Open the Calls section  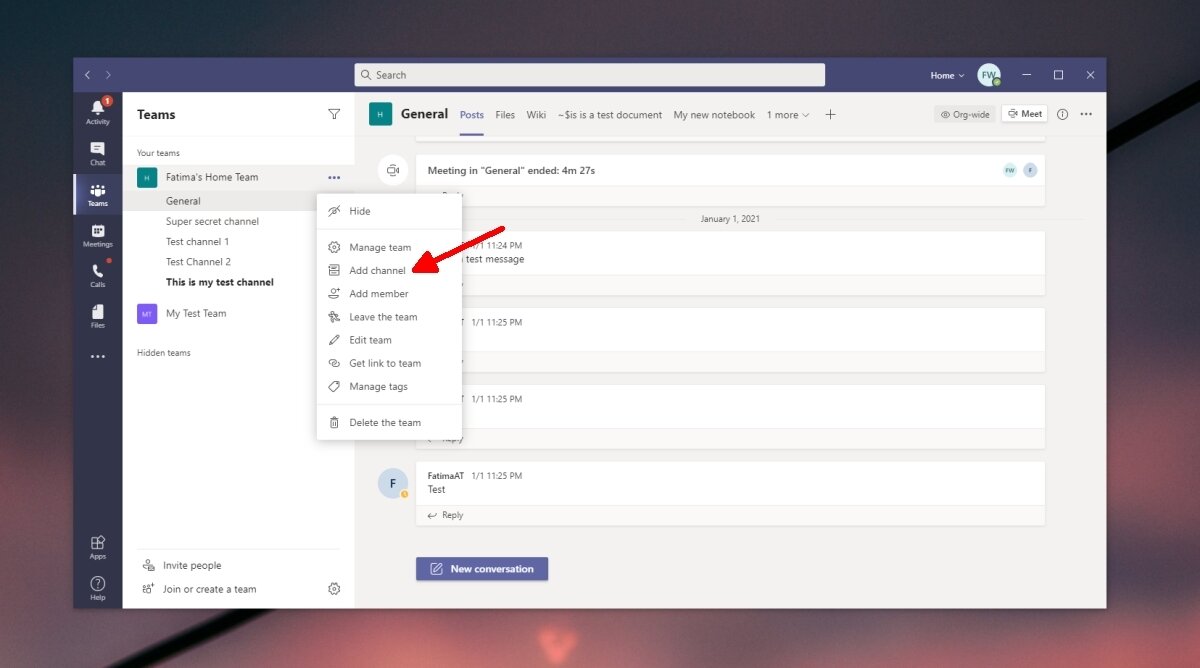pos(97,274)
